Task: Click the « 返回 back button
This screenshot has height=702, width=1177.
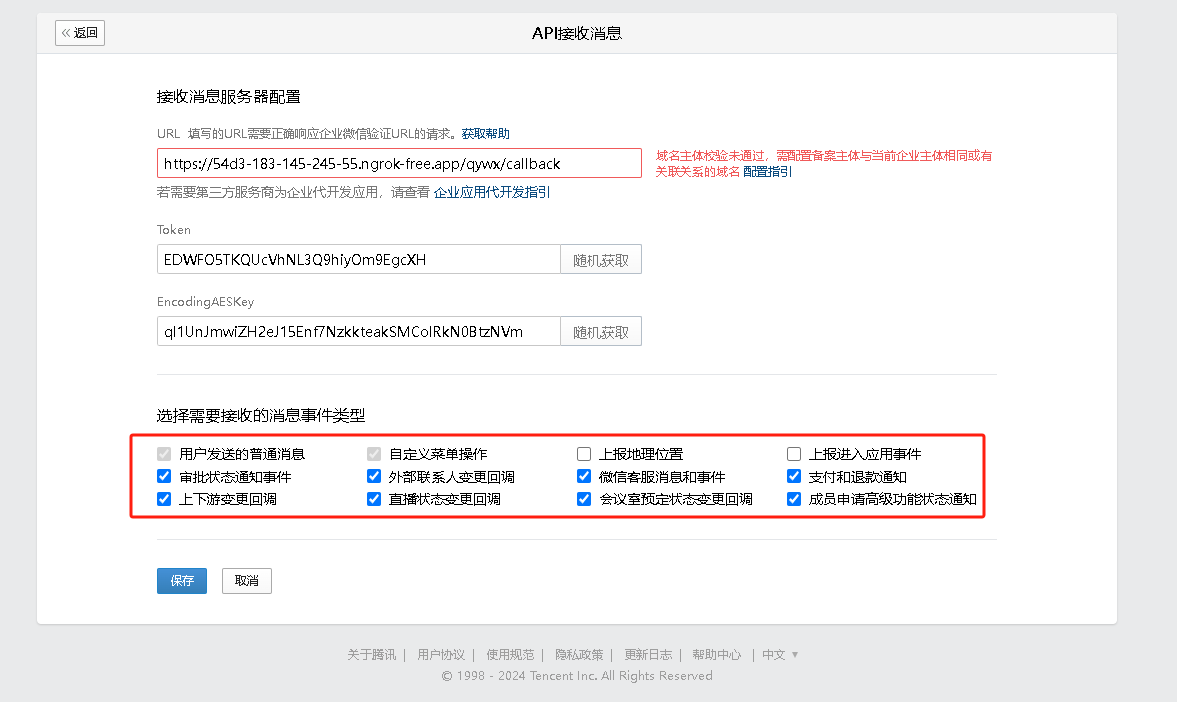Action: 79,33
